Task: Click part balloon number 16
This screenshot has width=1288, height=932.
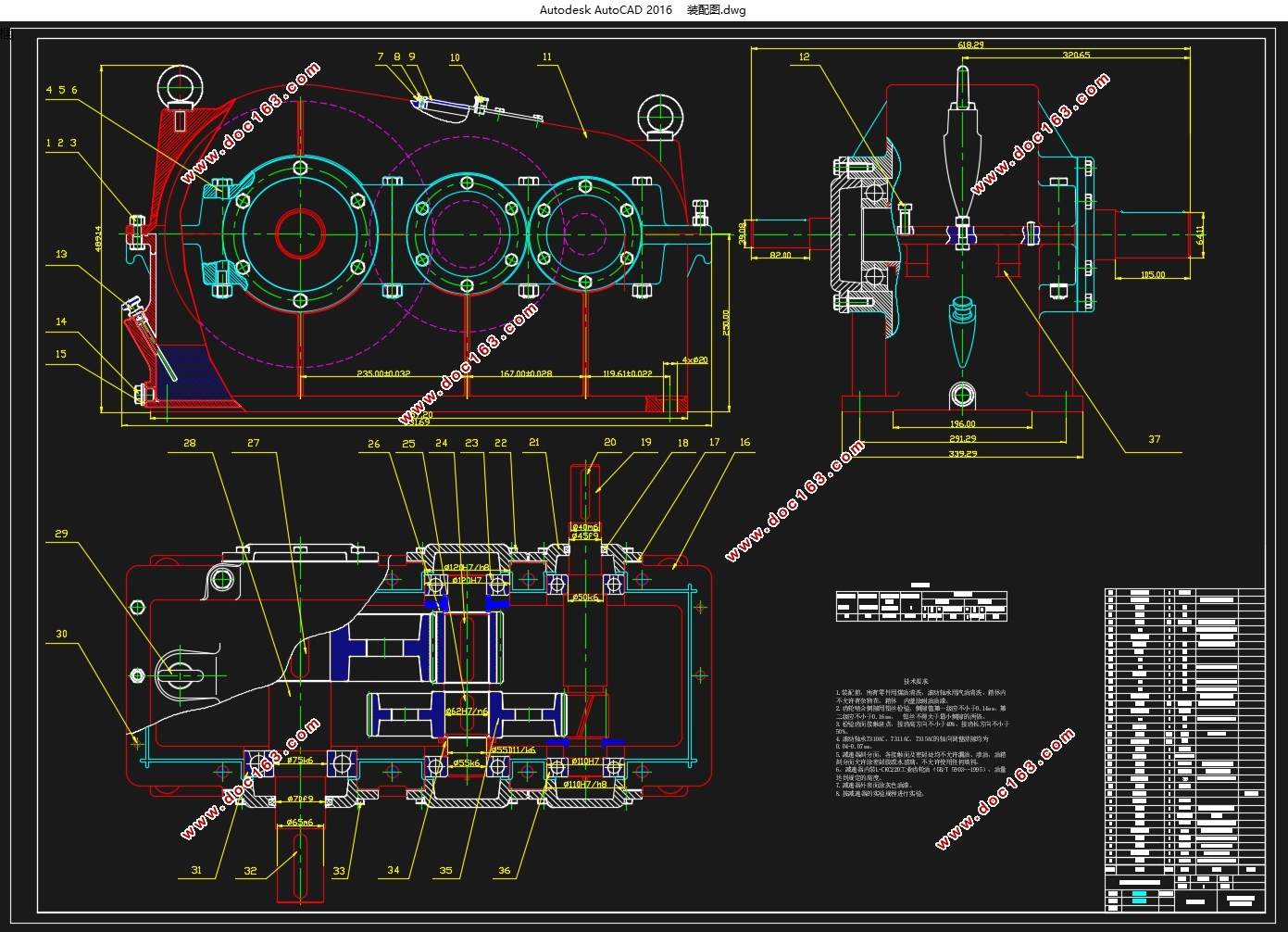Action: pos(744,442)
